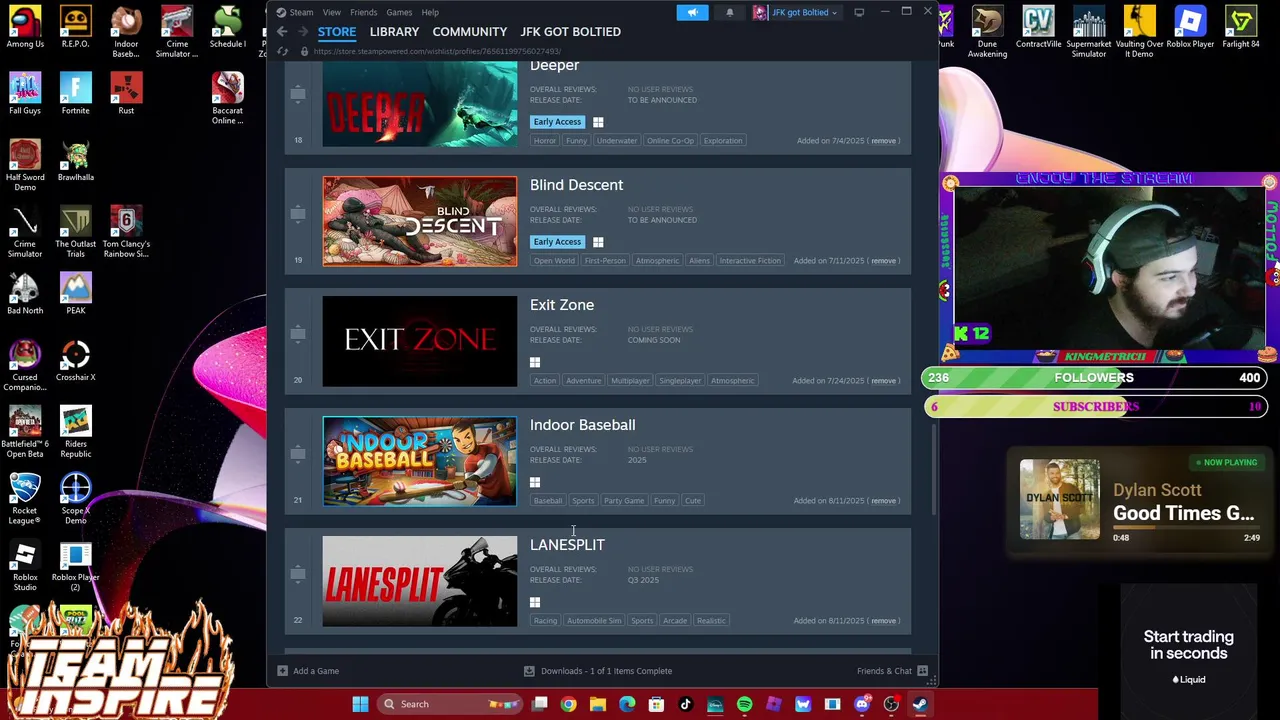Open the Exit Zone game thumbnail
The height and width of the screenshot is (720, 1280).
420,341
